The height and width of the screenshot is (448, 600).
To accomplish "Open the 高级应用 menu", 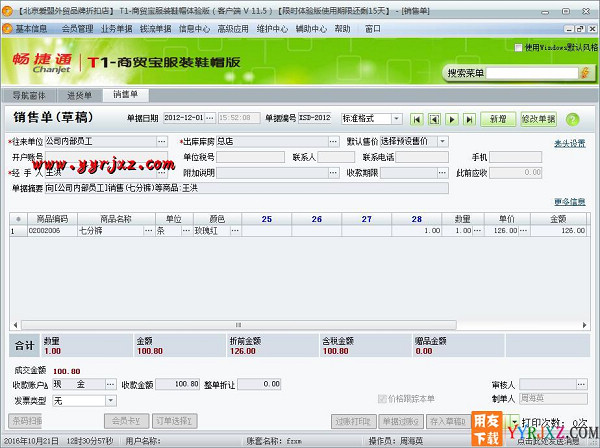I will click(x=233, y=29).
